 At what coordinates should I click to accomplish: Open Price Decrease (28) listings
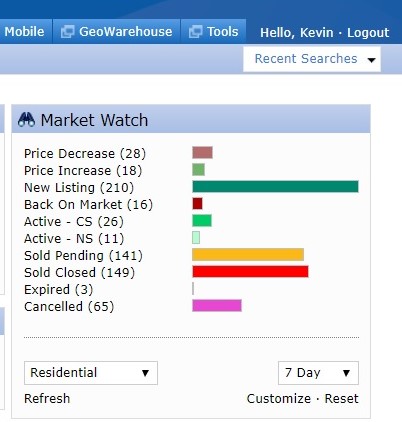tap(85, 153)
